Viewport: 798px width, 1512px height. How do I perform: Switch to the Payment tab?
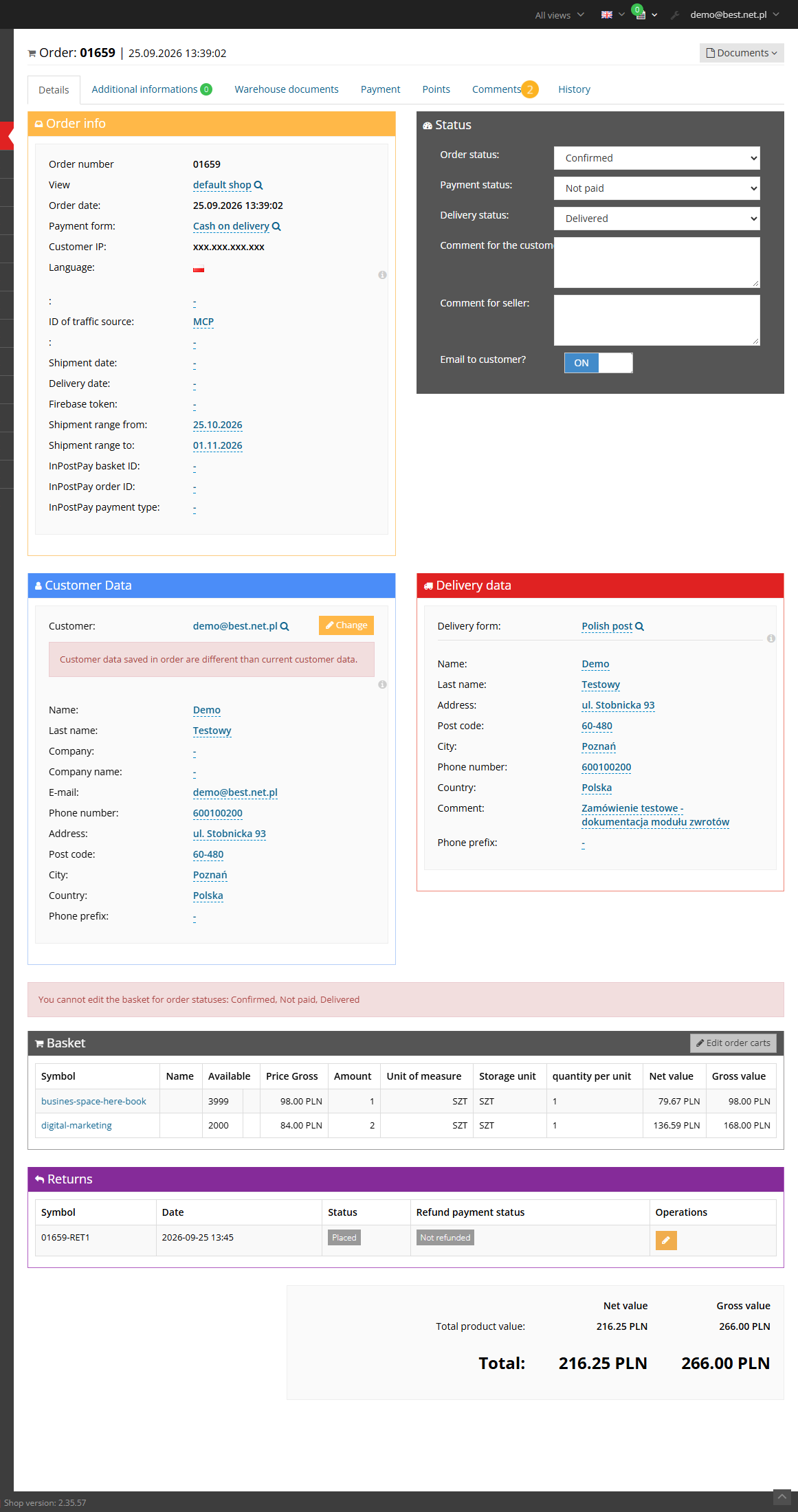[380, 89]
